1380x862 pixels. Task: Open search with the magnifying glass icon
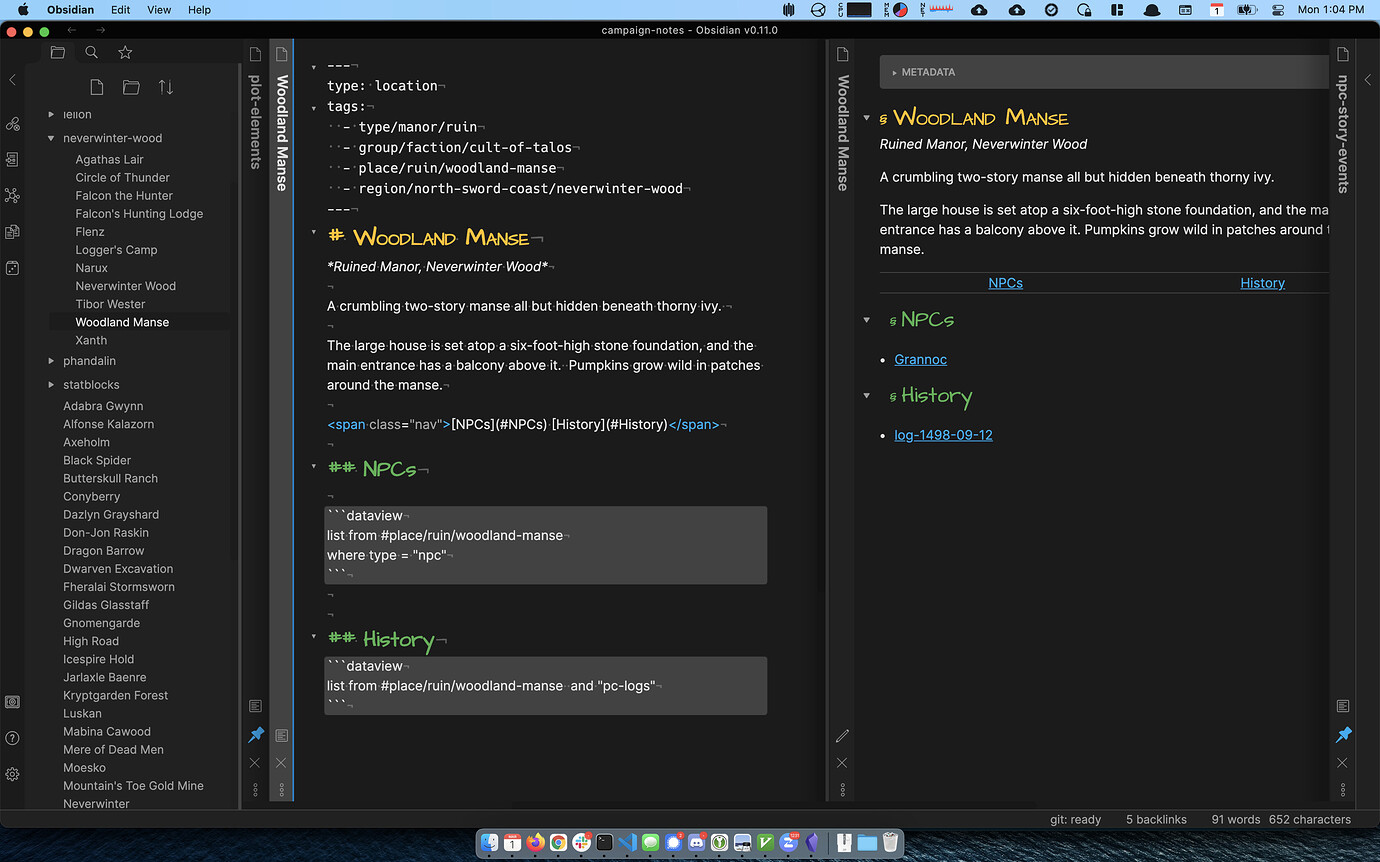pos(91,51)
